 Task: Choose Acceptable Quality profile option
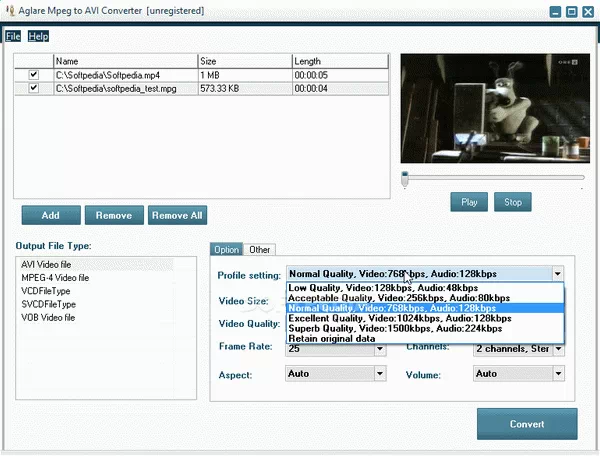(425, 298)
